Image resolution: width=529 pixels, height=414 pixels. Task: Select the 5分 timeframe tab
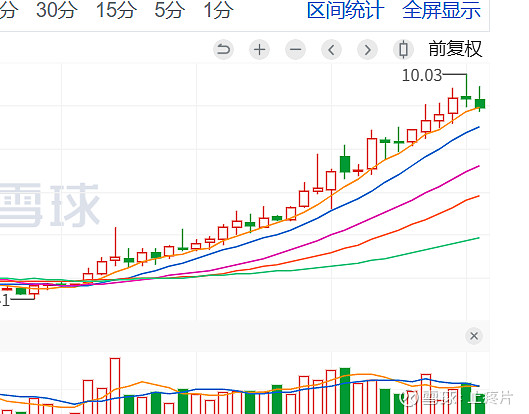tap(170, 10)
